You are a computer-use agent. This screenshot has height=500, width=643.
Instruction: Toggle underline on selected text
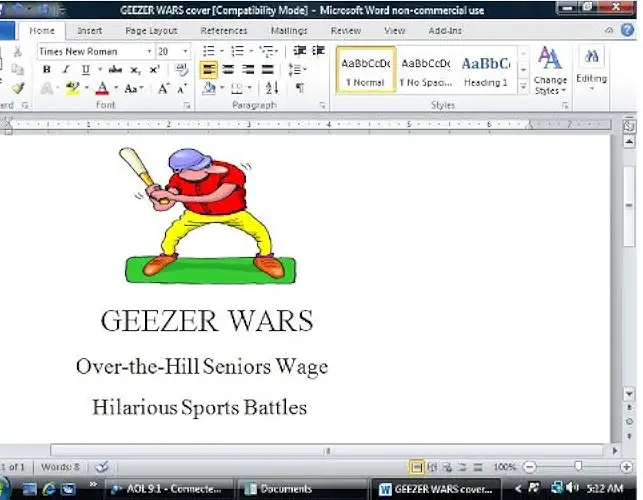[85, 70]
